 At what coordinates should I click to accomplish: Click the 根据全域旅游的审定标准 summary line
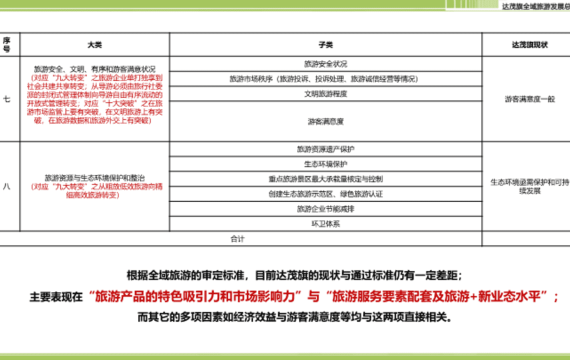coord(294,275)
